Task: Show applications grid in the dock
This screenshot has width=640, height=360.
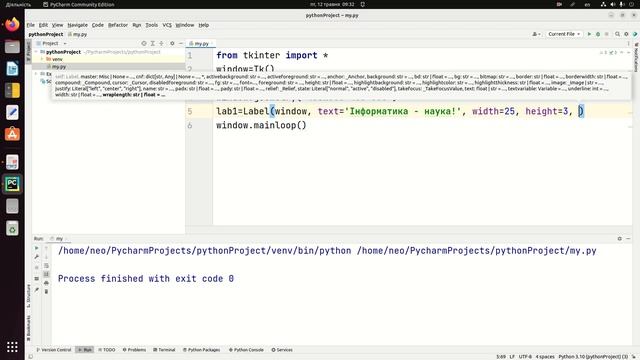Action: pos(12,347)
